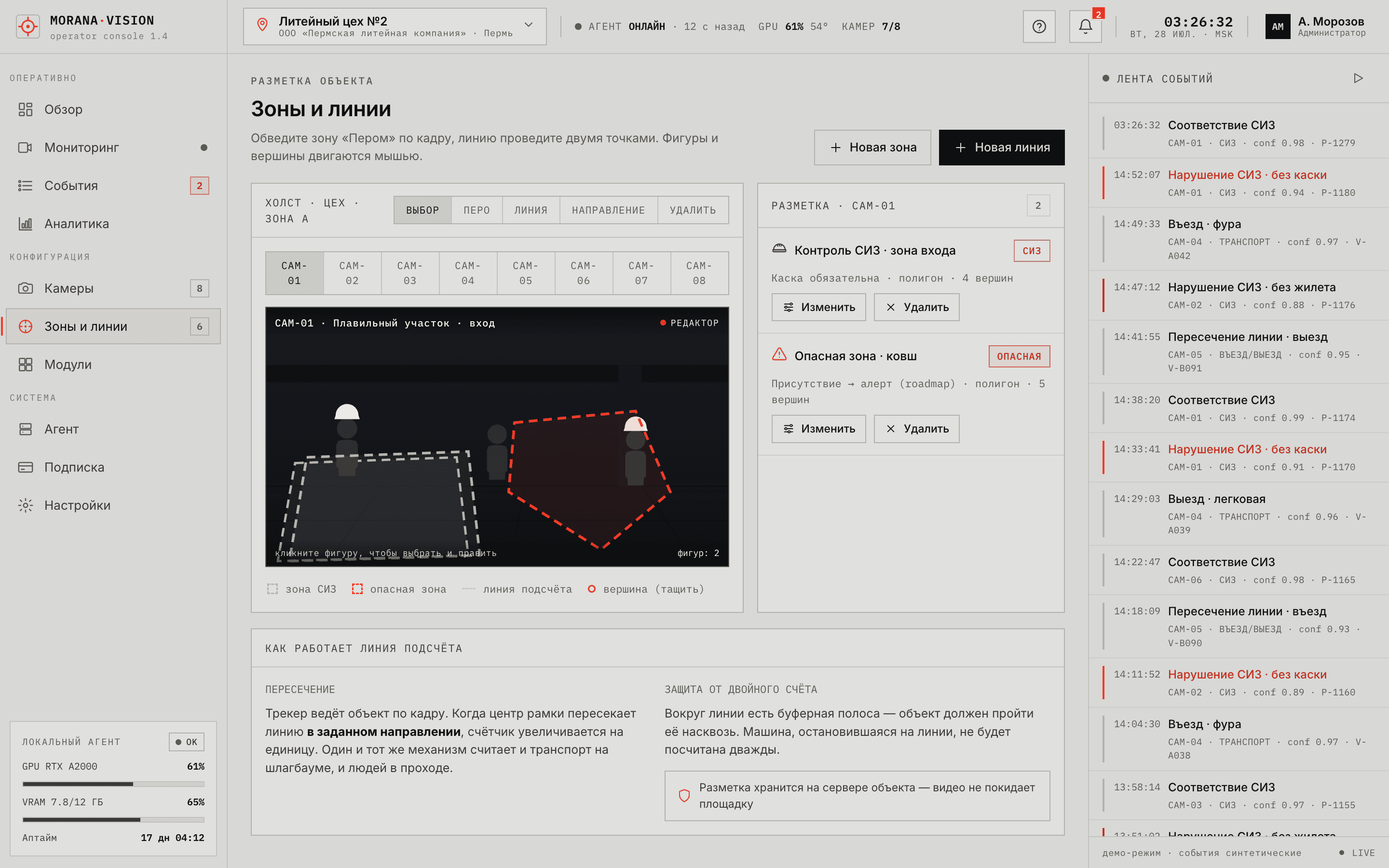Switch the canvas tool to Перо mode
The width and height of the screenshot is (1389, 868).
click(x=477, y=210)
